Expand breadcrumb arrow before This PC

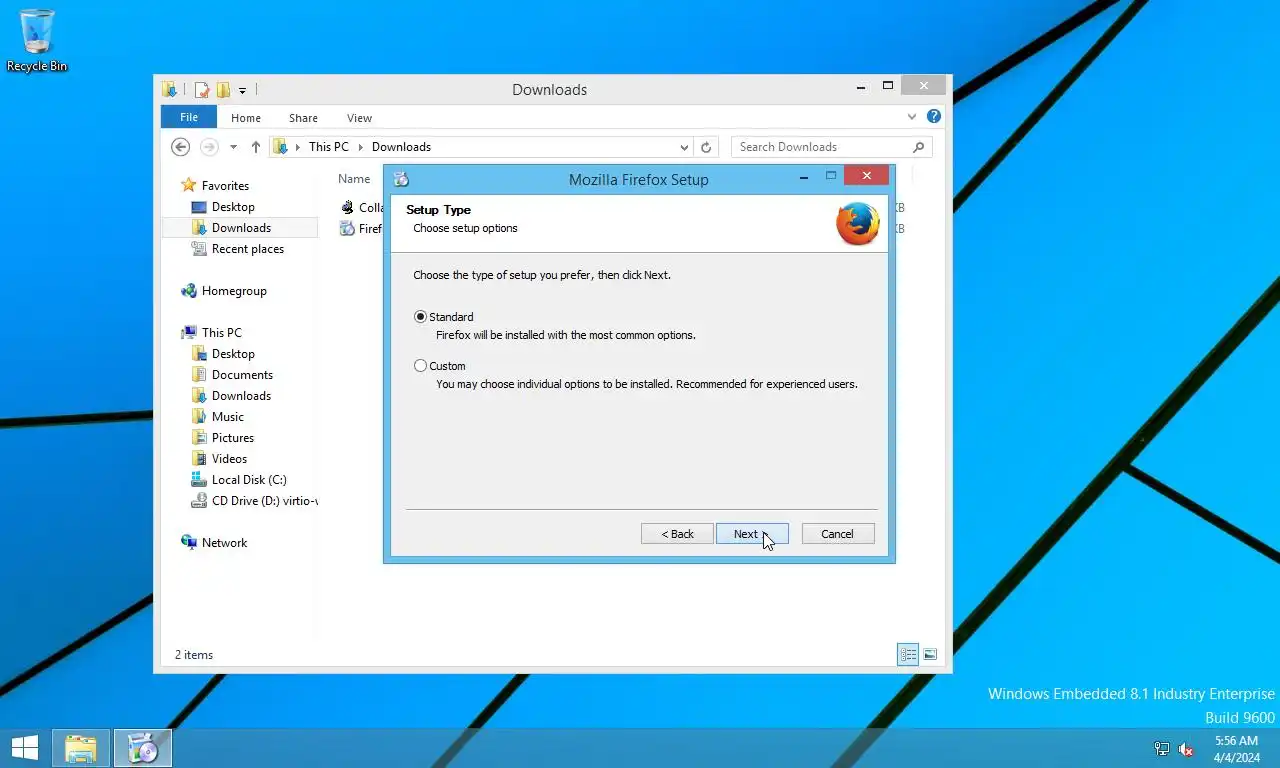(297, 147)
